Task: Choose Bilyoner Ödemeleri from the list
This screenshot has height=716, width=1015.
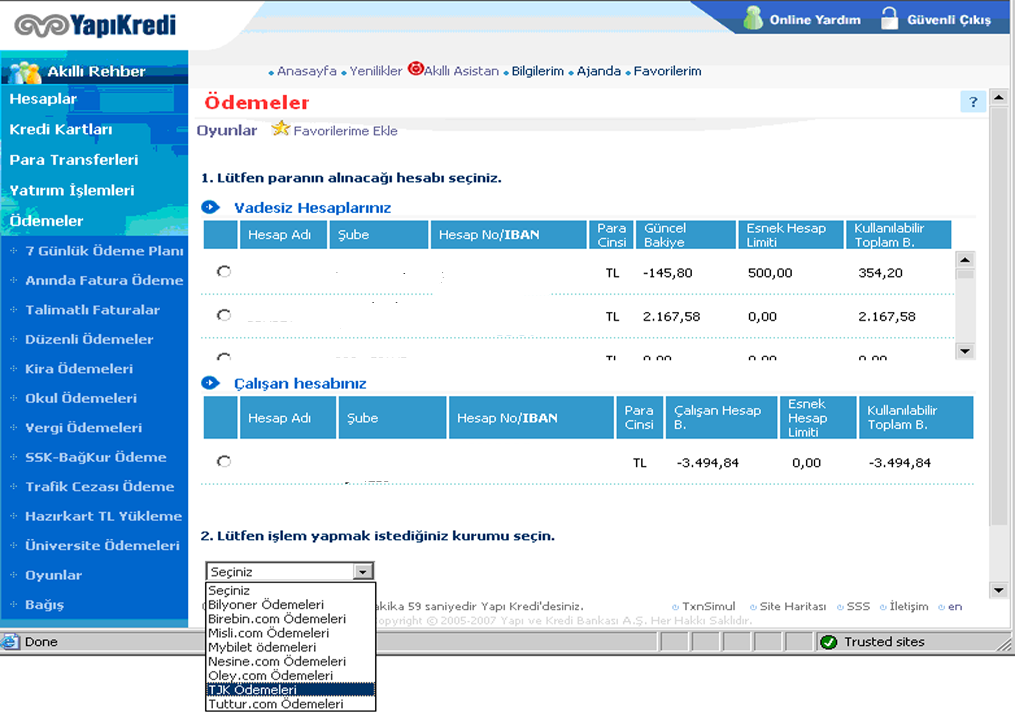Action: pyautogui.click(x=291, y=605)
